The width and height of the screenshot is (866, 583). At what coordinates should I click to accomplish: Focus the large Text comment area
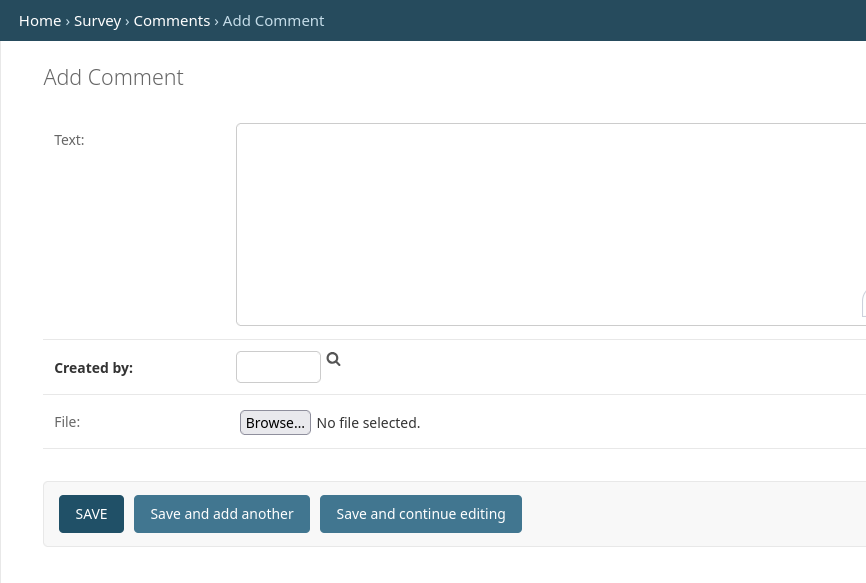pyautogui.click(x=551, y=225)
